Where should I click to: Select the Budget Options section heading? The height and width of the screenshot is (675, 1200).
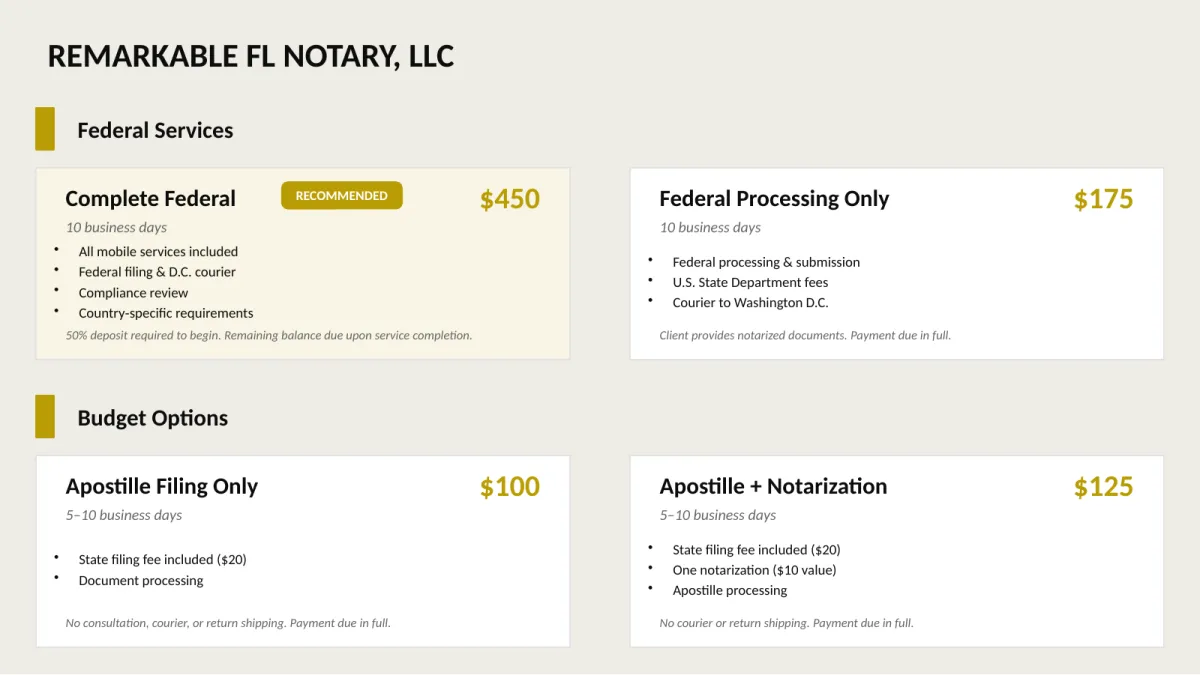pyautogui.click(x=153, y=419)
